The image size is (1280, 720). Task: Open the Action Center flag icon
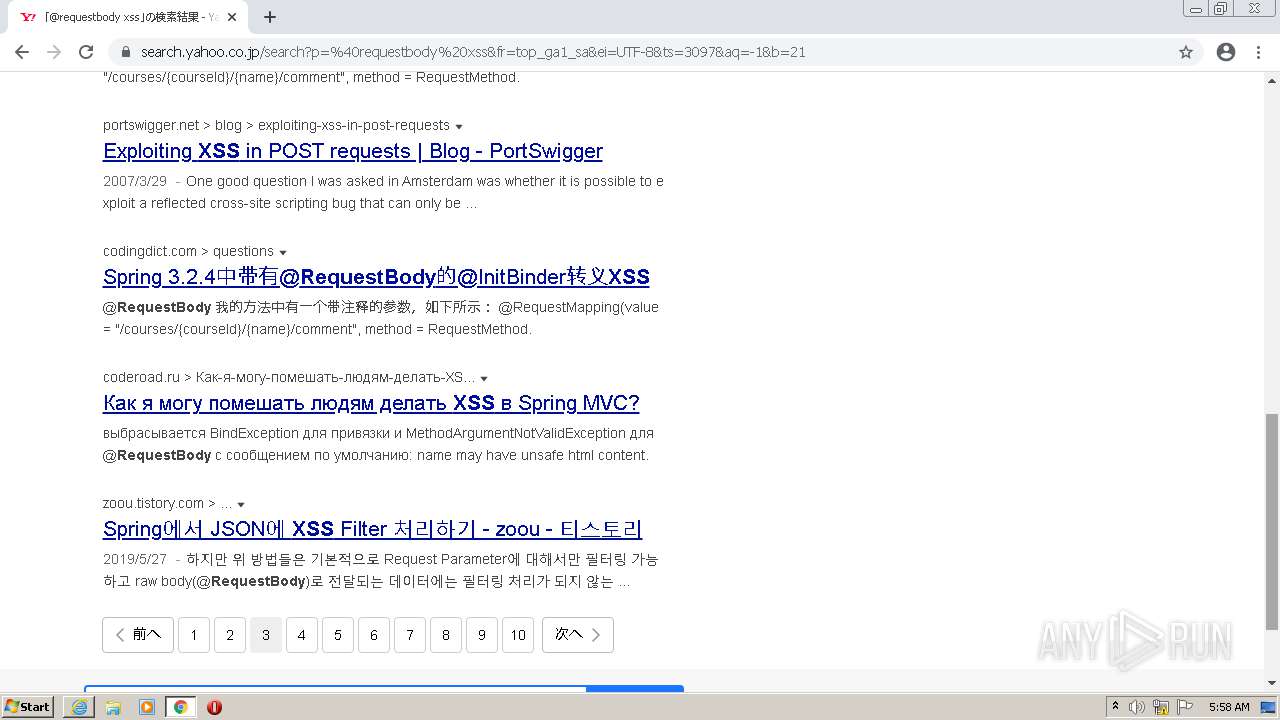(1185, 707)
